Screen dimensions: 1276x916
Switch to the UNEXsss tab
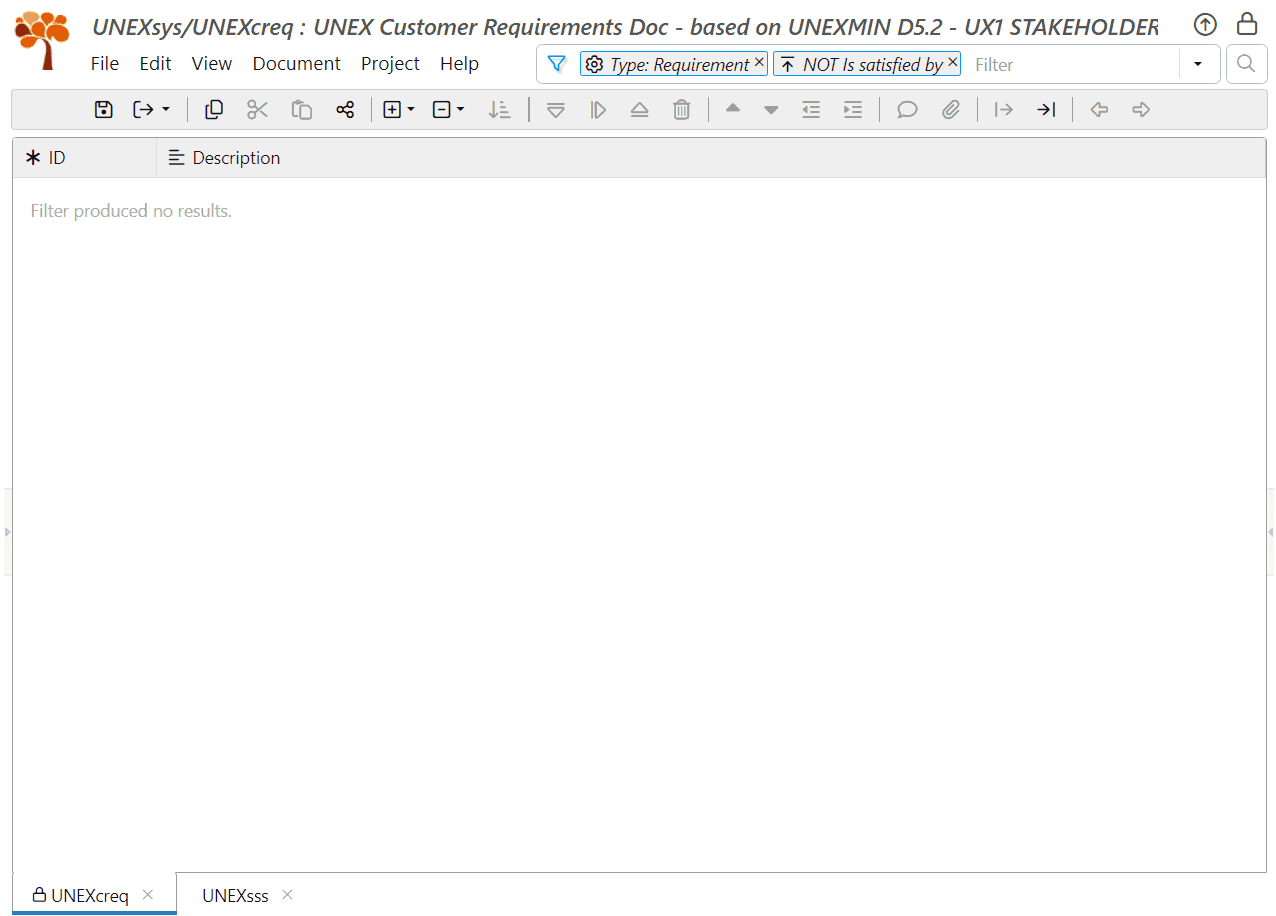235,895
